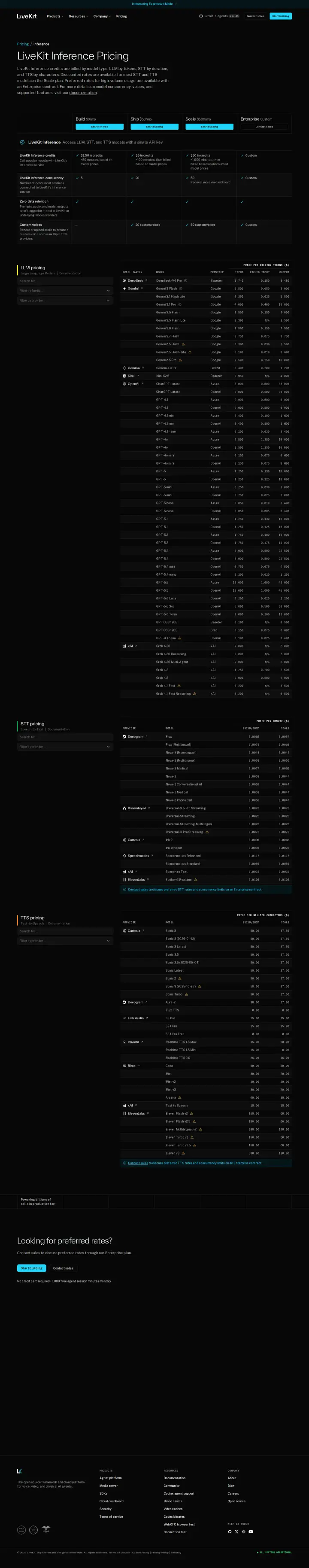
Task: Open the Documentation link under TTS pricing
Action: coord(59,924)
